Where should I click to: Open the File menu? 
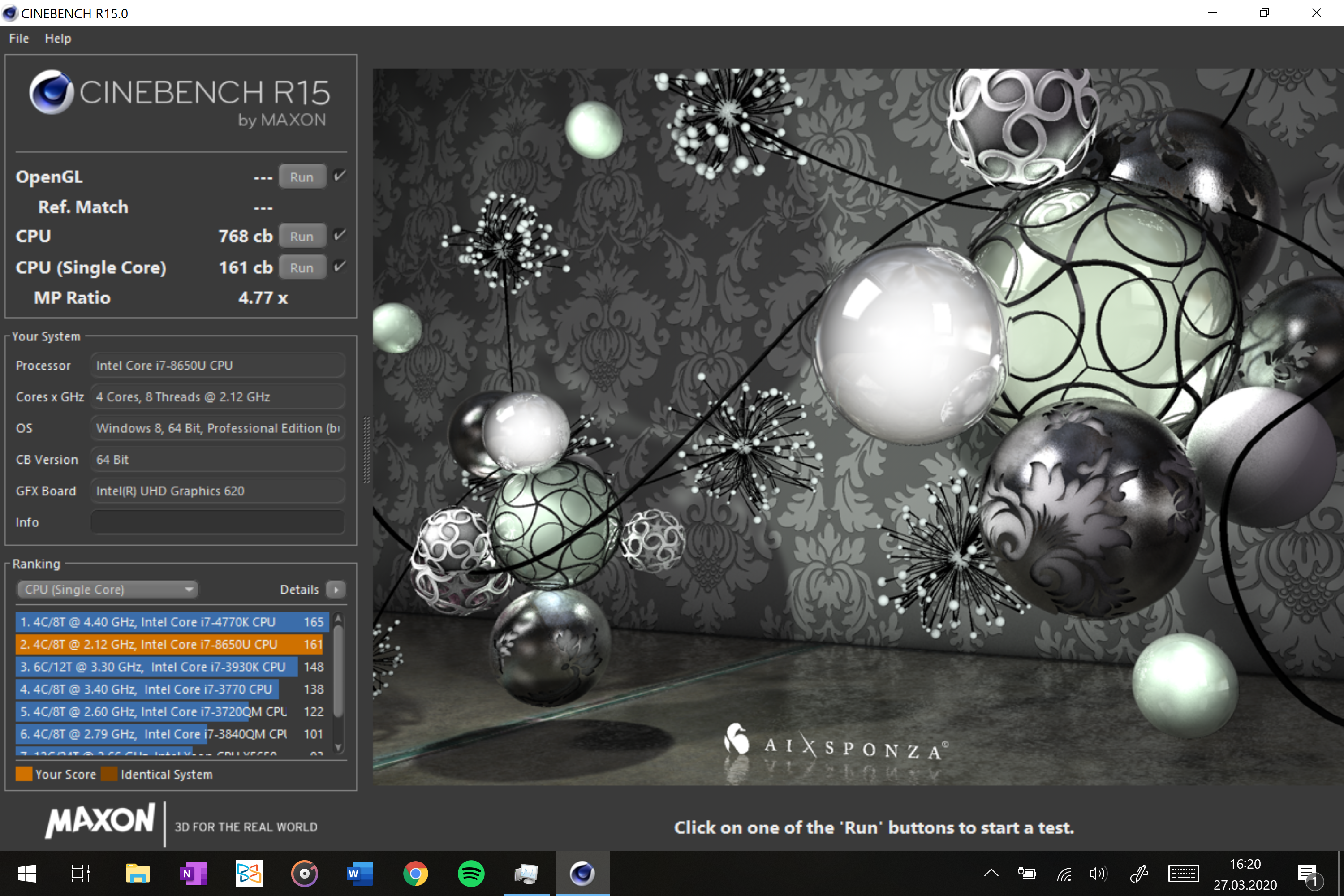(19, 38)
